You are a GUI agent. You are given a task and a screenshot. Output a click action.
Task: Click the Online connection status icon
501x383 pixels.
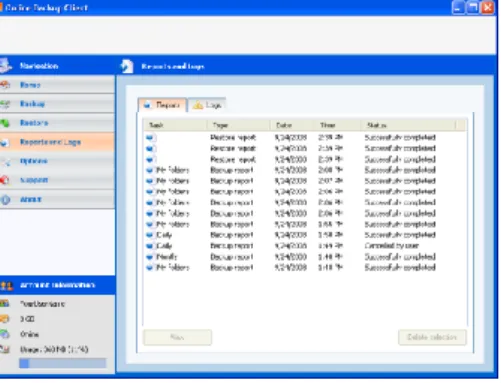click(4, 334)
